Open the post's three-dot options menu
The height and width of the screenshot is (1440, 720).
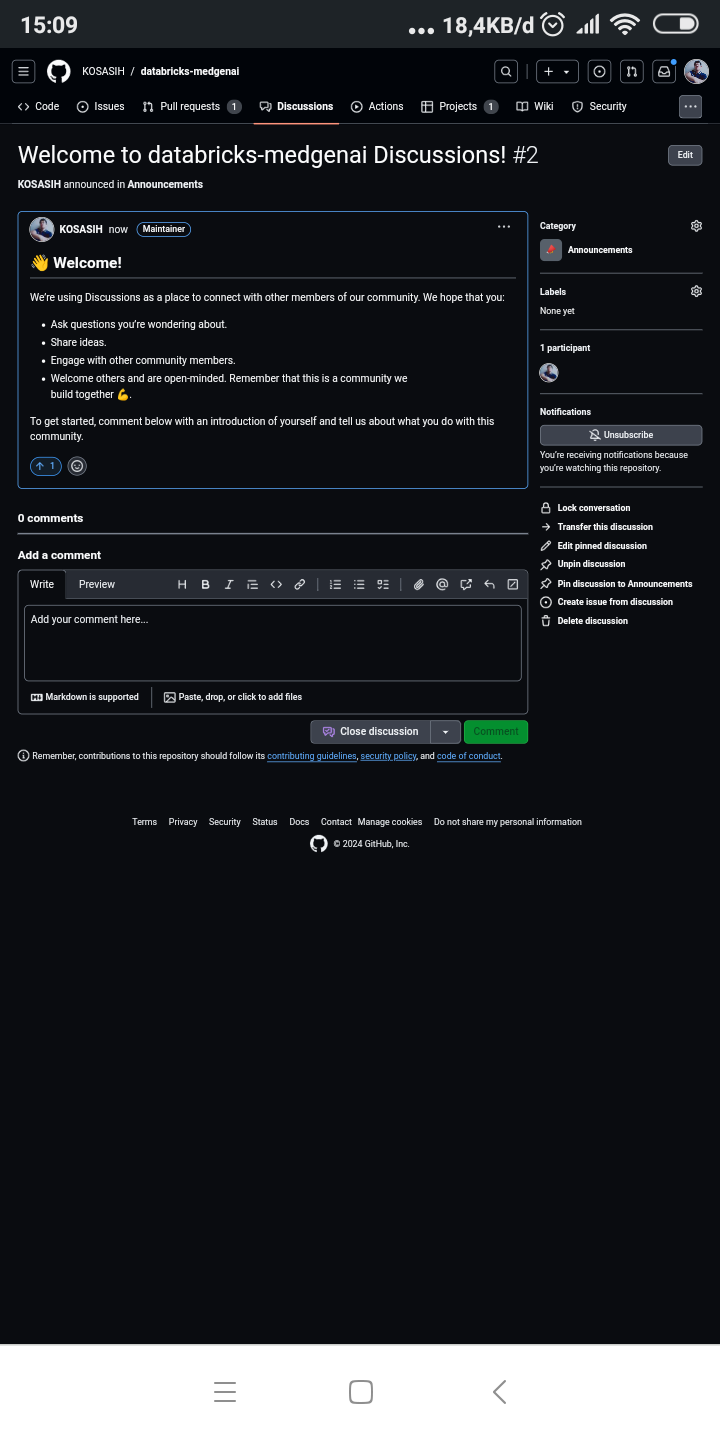point(504,227)
